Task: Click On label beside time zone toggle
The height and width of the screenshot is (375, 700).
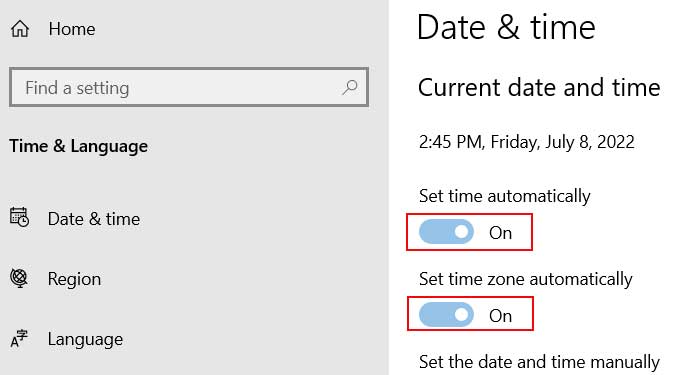Action: tap(500, 316)
